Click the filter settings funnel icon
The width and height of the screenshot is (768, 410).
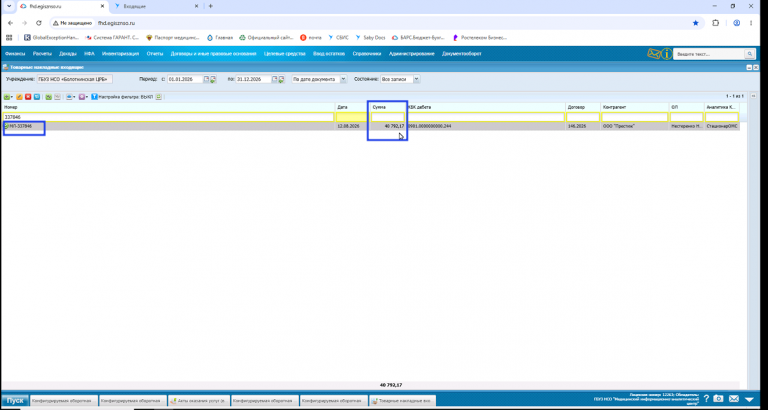[x=94, y=97]
